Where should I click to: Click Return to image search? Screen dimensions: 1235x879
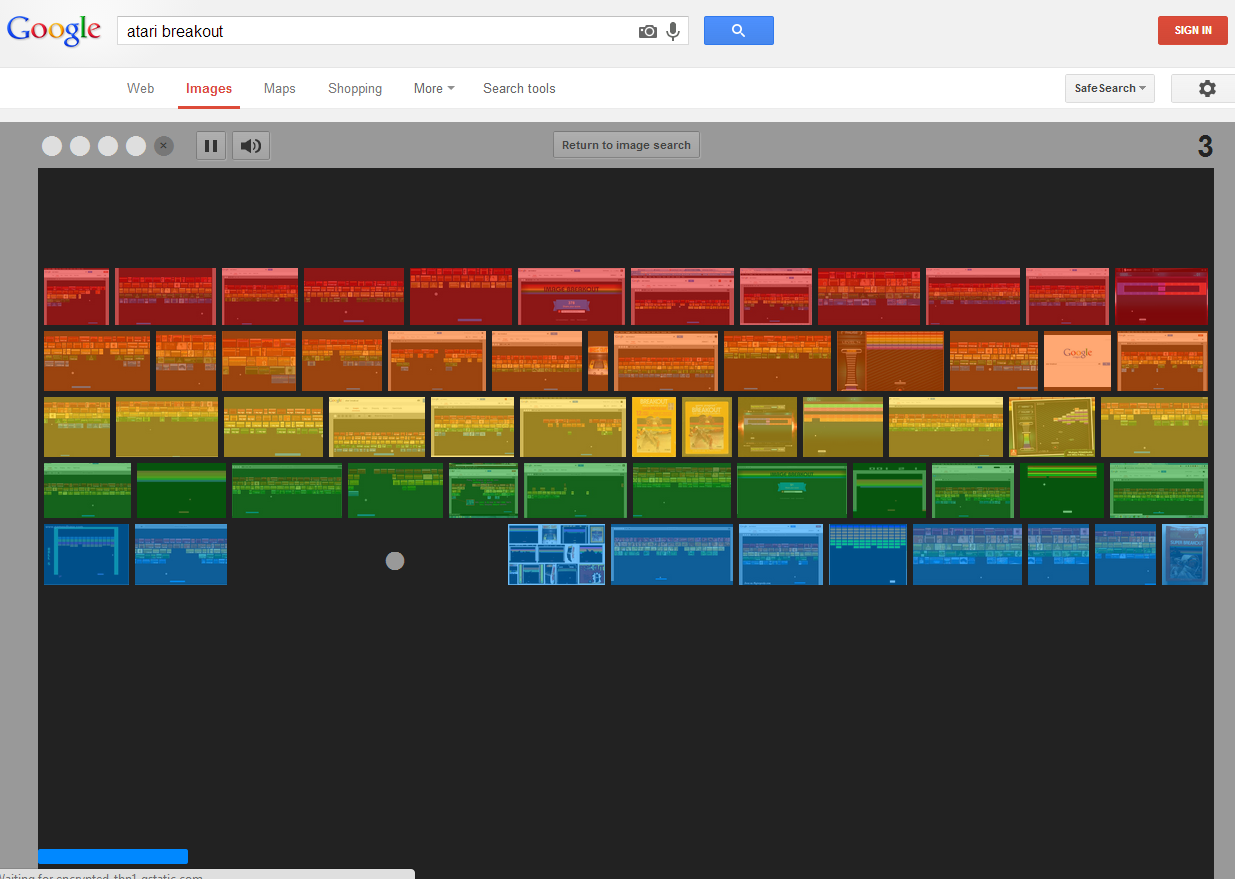click(626, 145)
